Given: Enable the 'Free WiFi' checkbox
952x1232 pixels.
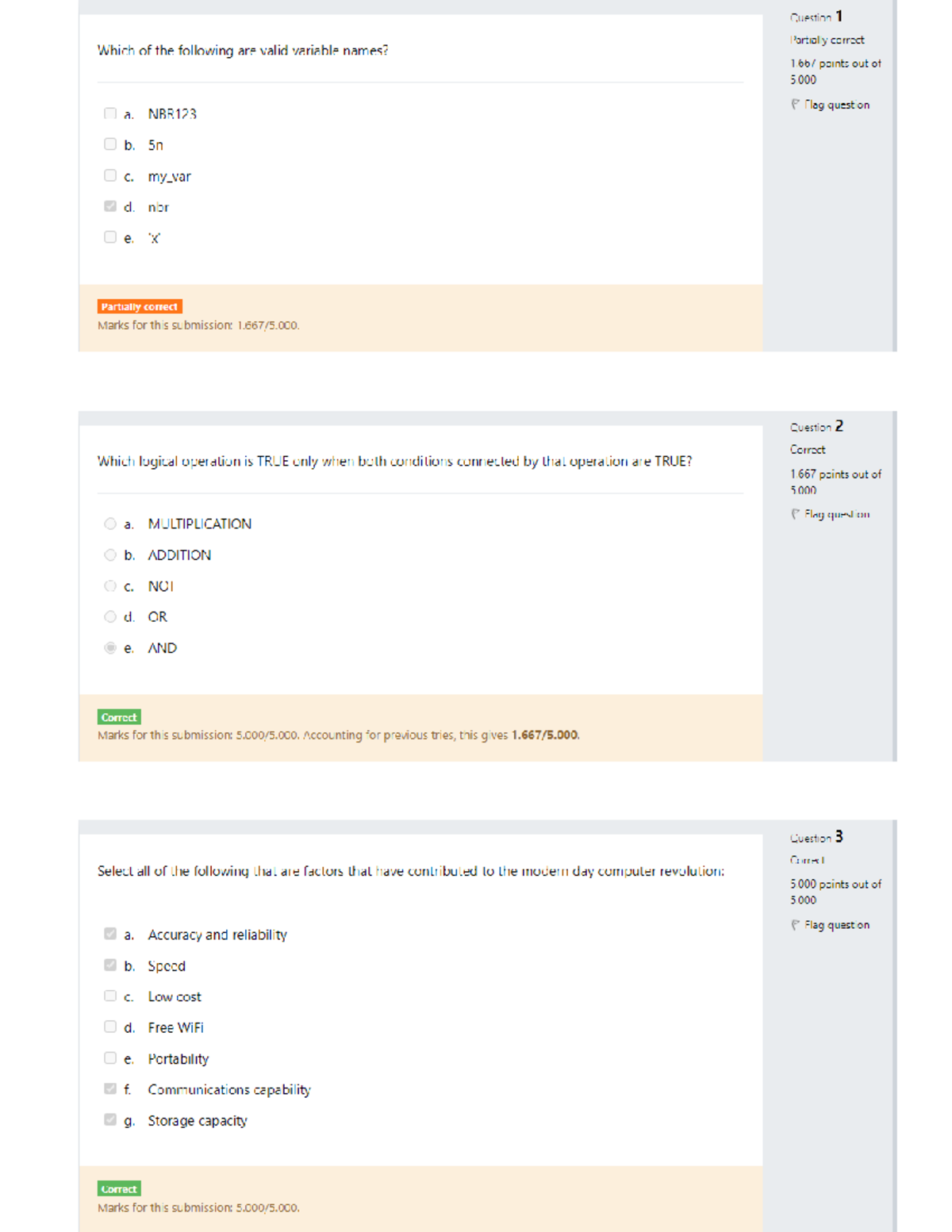Looking at the screenshot, I should pos(109,1026).
